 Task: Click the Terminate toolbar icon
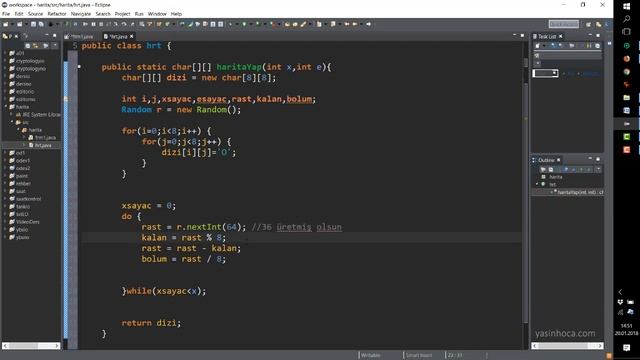point(101,24)
